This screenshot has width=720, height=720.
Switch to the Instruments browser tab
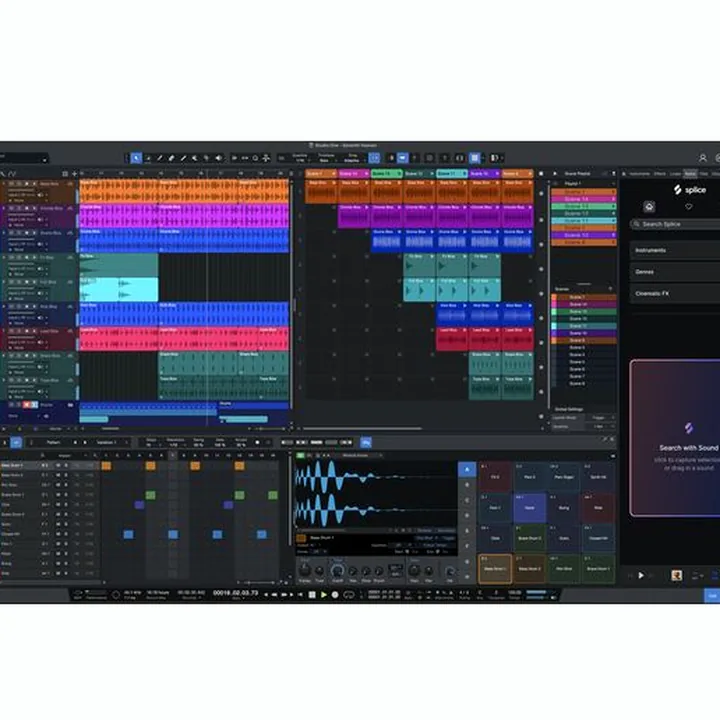[639, 174]
